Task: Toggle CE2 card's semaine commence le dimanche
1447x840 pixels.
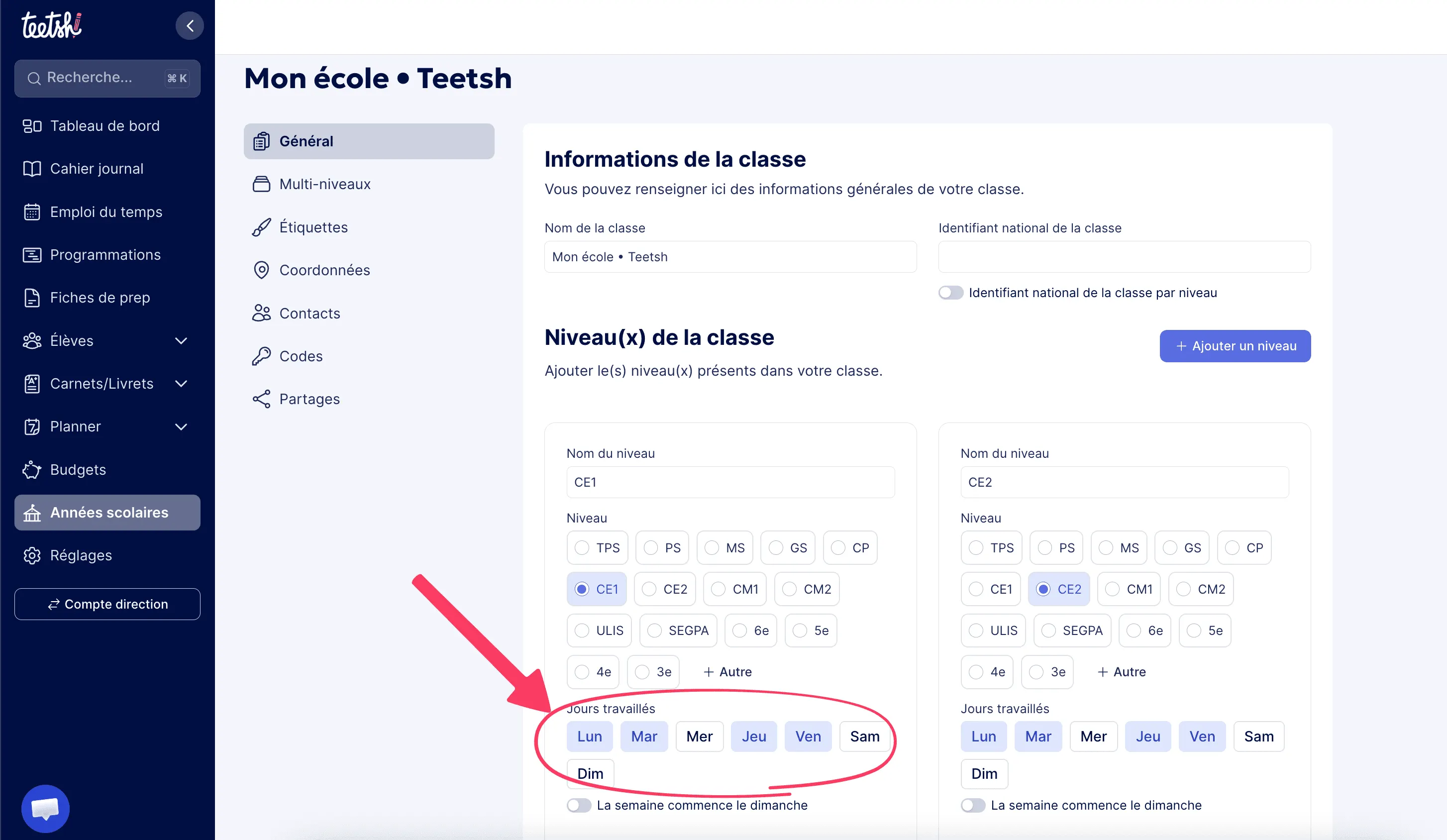Action: tap(973, 805)
